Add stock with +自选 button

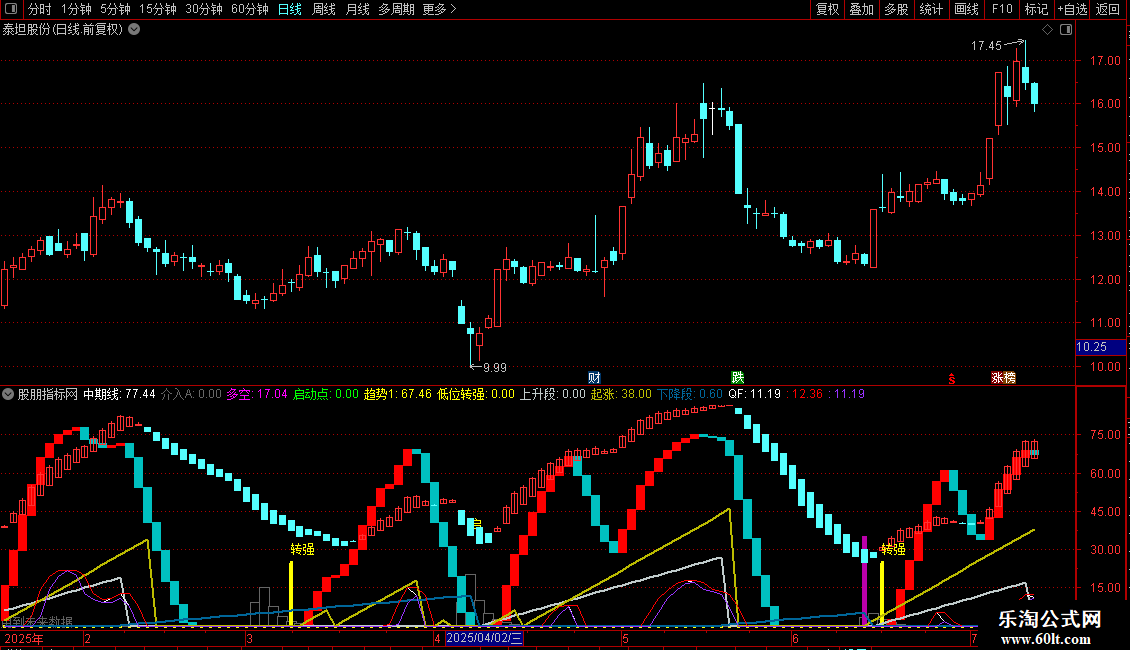pyautogui.click(x=1072, y=9)
